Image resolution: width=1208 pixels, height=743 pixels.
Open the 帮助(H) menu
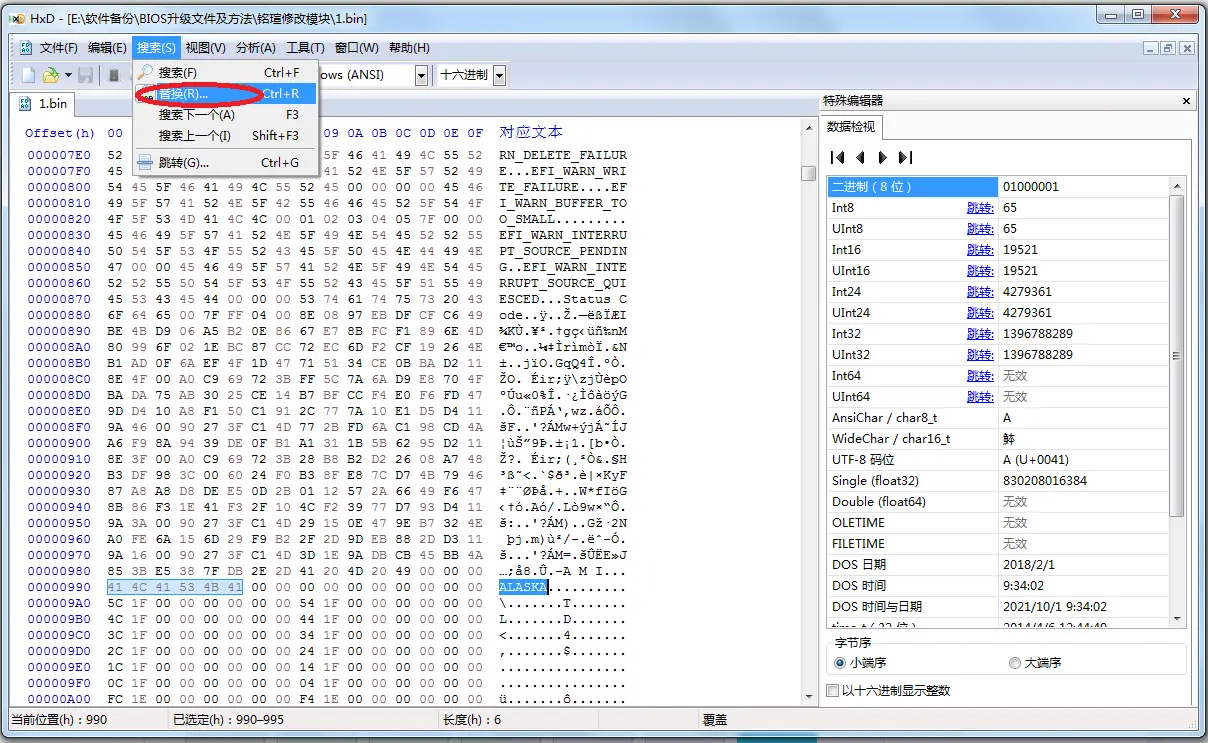[x=408, y=48]
